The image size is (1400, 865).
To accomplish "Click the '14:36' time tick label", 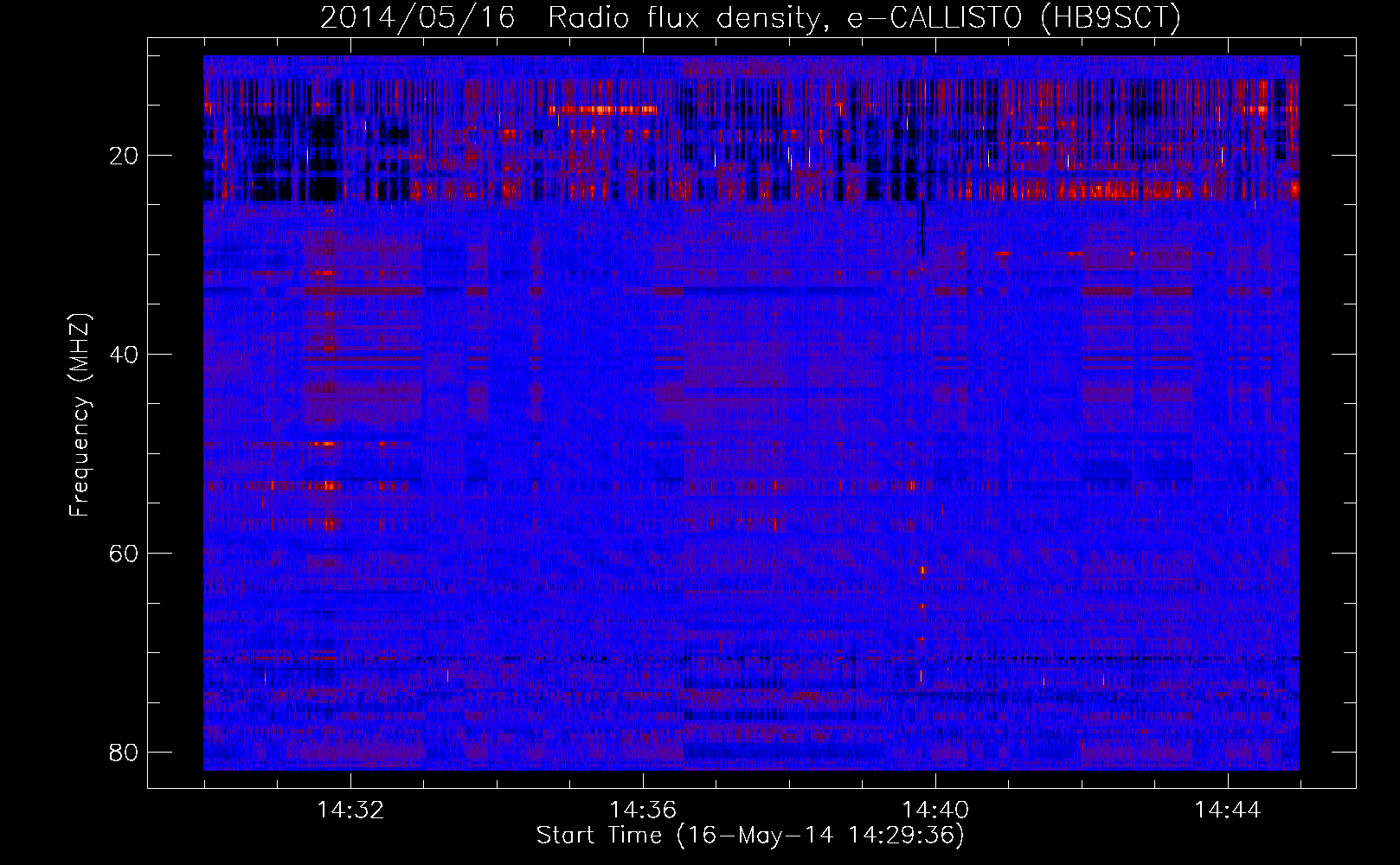I will [x=643, y=811].
